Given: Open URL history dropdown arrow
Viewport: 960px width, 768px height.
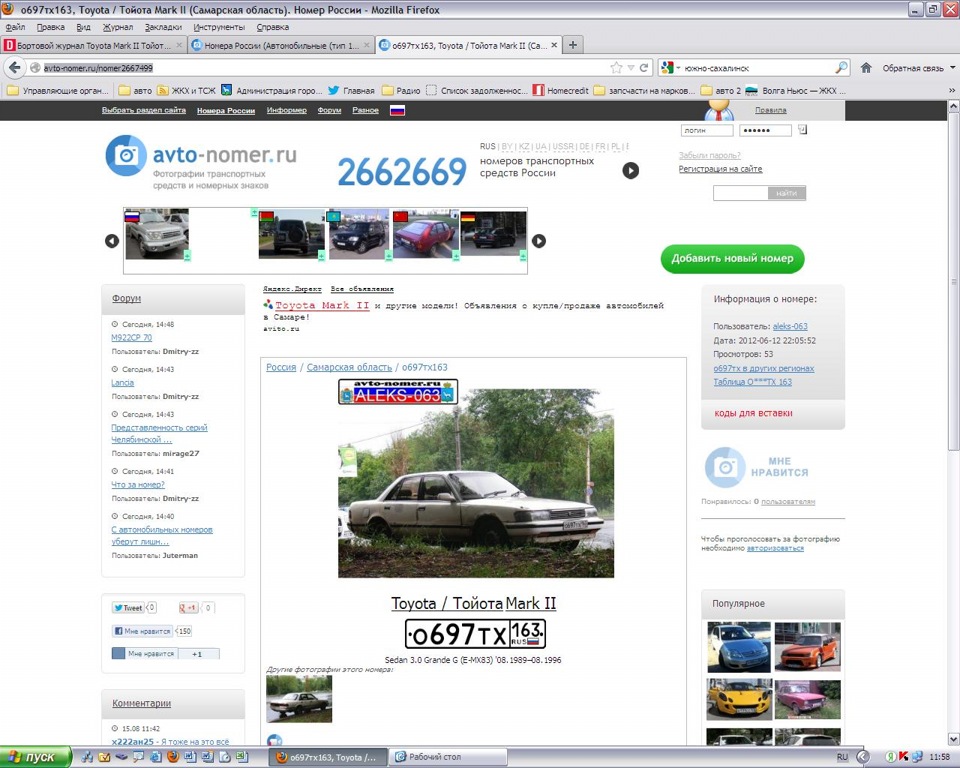Looking at the screenshot, I should point(631,67).
